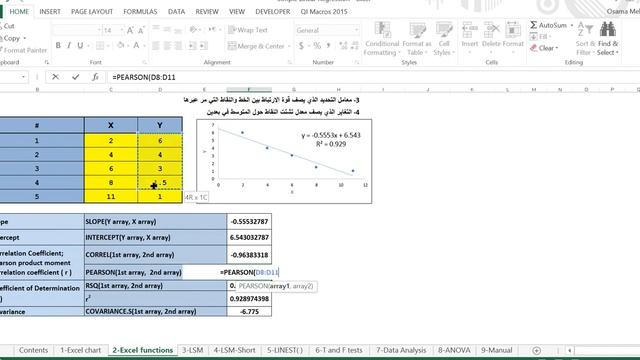Viewport: 640px width, 360px height.
Task: Open Conditional Formatting menu
Action: point(382,39)
